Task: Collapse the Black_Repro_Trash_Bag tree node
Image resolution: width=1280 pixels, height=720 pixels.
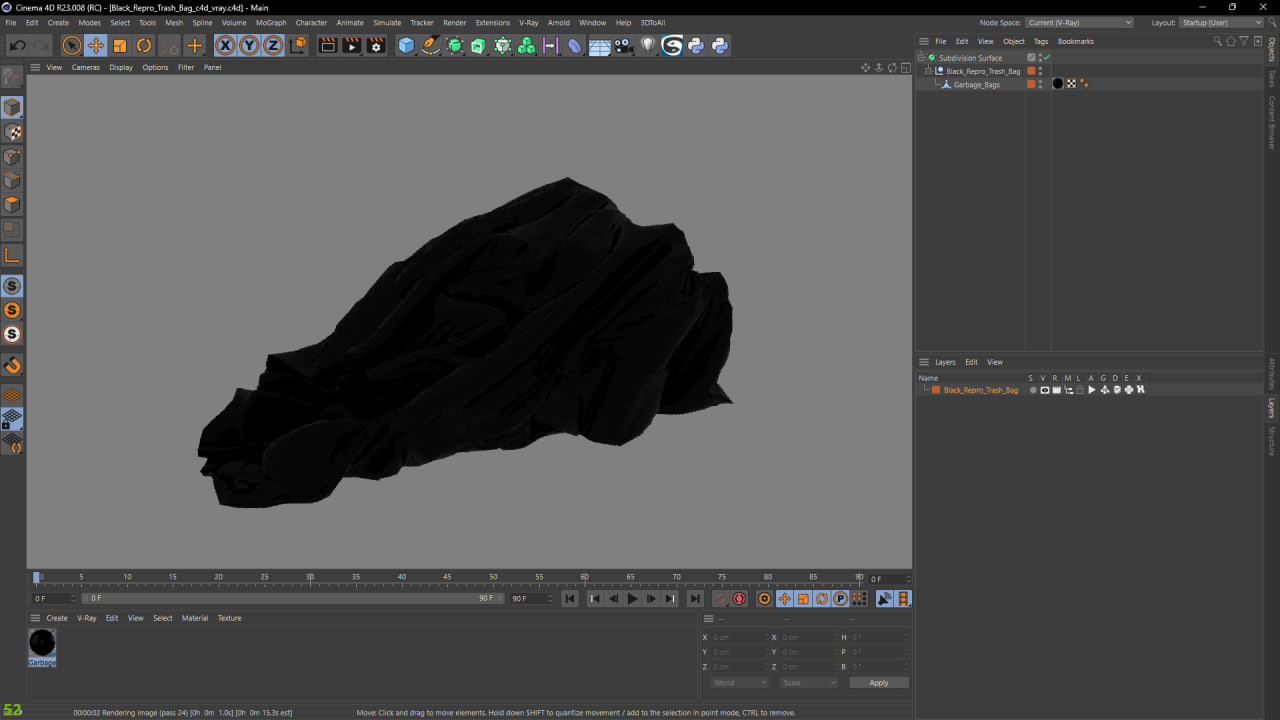Action: [928, 71]
